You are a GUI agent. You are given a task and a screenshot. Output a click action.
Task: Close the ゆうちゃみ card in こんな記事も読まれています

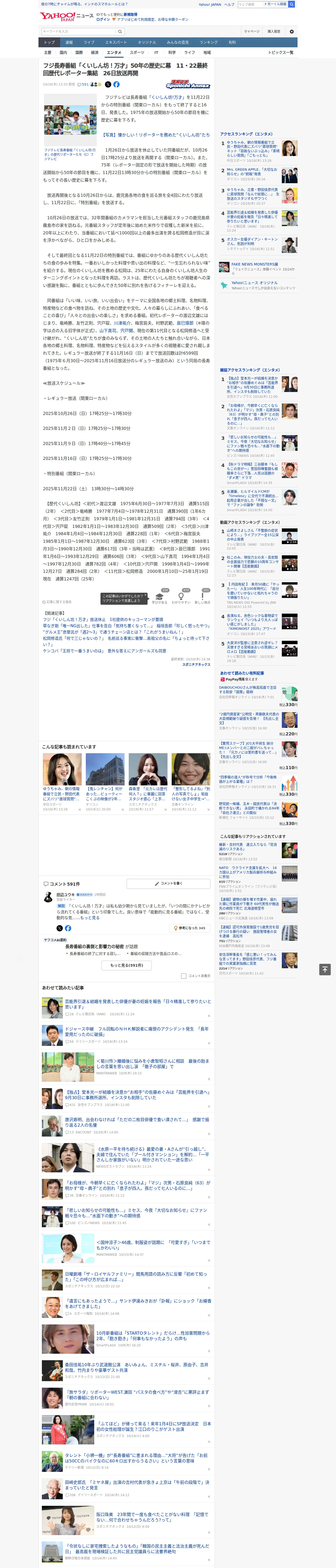(79, 810)
